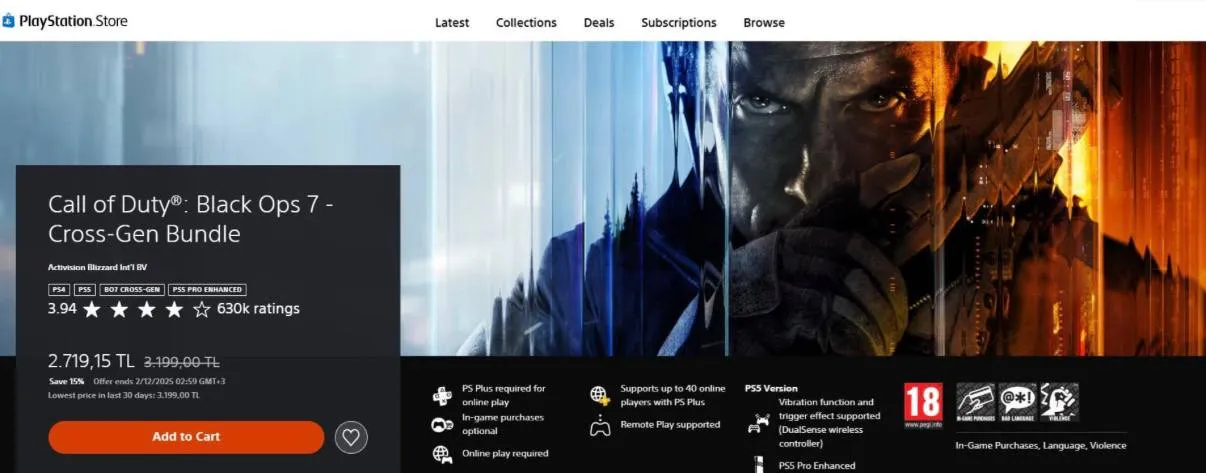Open the Subscriptions menu
The width and height of the screenshot is (1206, 473).
pos(679,22)
